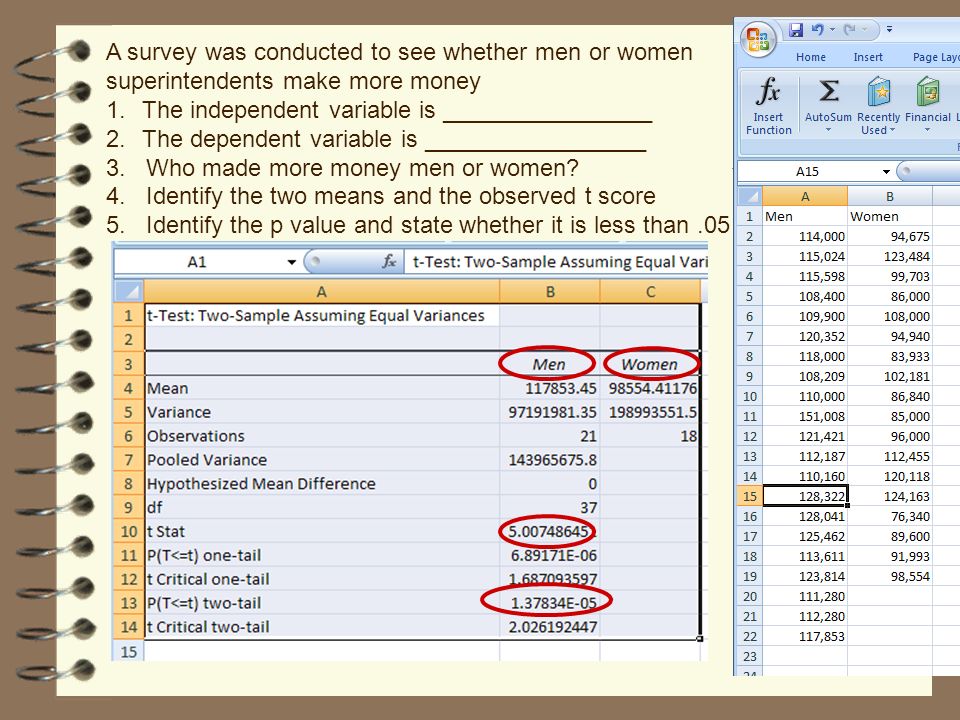Switch to the Home ribbon tab
The height and width of the screenshot is (720, 960).
[x=811, y=57]
